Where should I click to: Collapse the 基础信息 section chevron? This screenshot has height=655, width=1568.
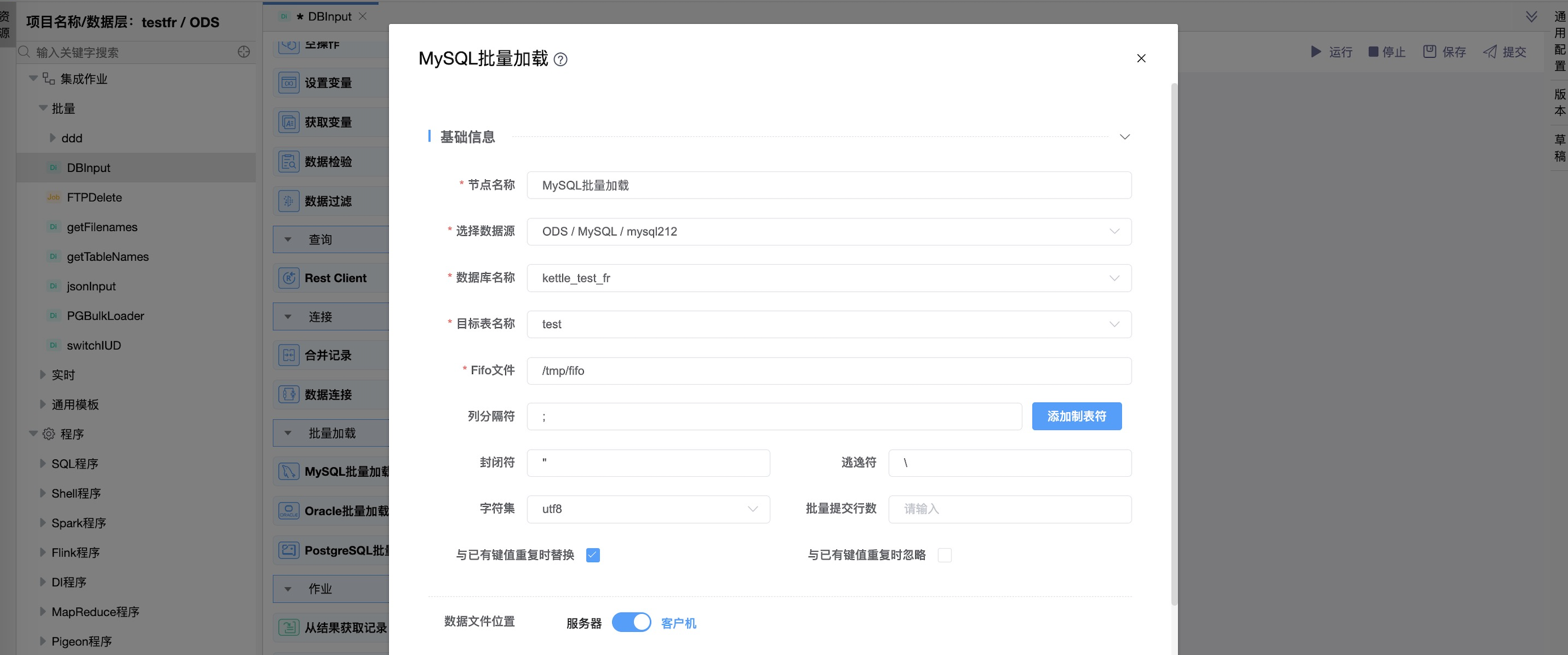(1124, 137)
